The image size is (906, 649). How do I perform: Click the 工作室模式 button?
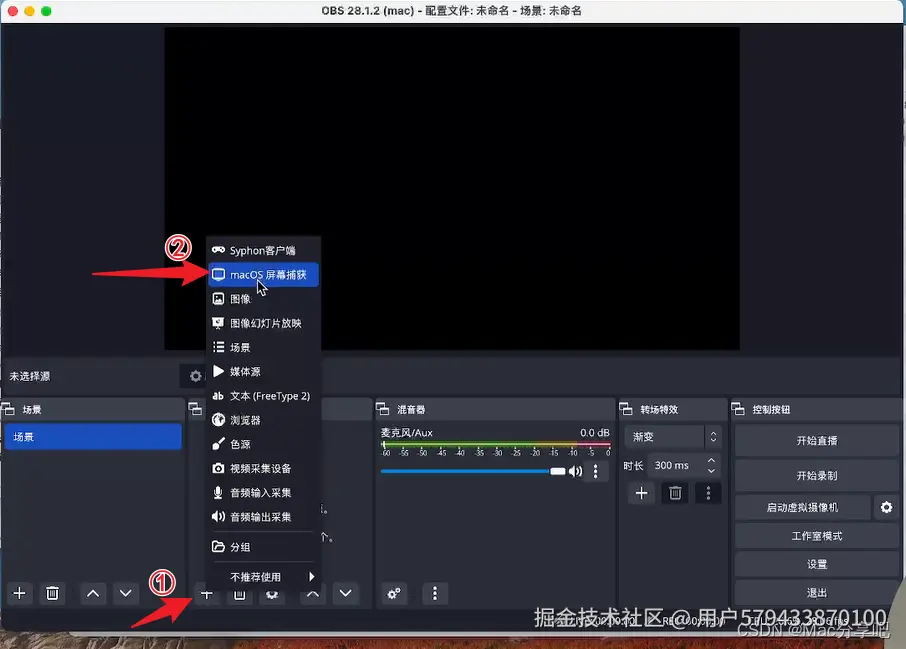[x=815, y=535]
